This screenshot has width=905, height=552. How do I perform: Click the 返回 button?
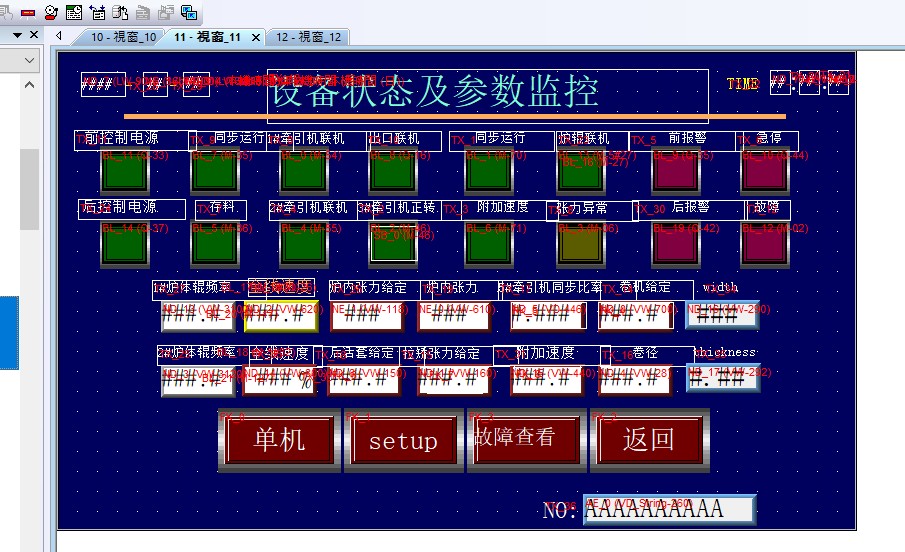tap(648, 439)
